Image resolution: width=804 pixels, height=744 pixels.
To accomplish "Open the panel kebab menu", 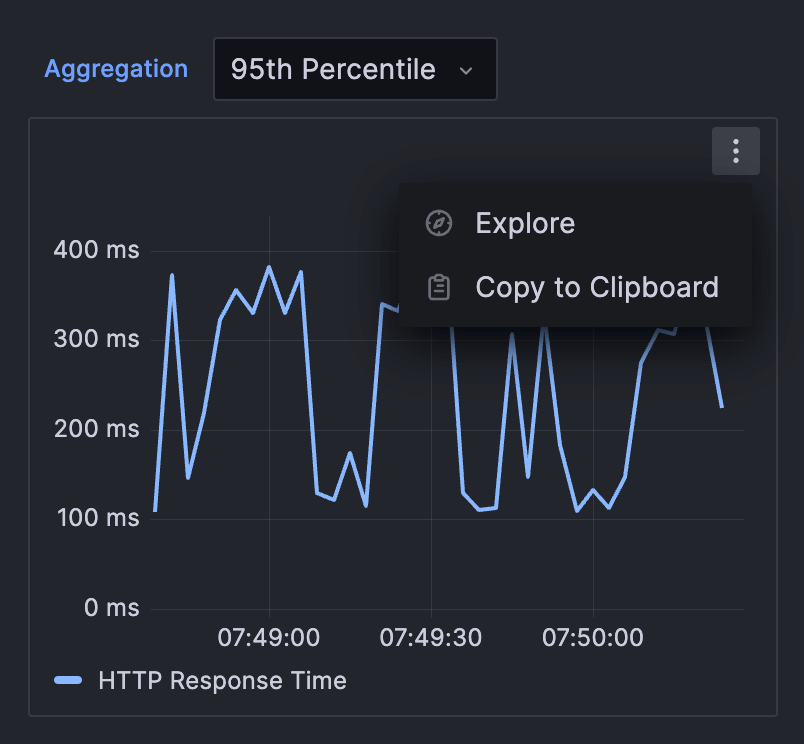I will [735, 151].
